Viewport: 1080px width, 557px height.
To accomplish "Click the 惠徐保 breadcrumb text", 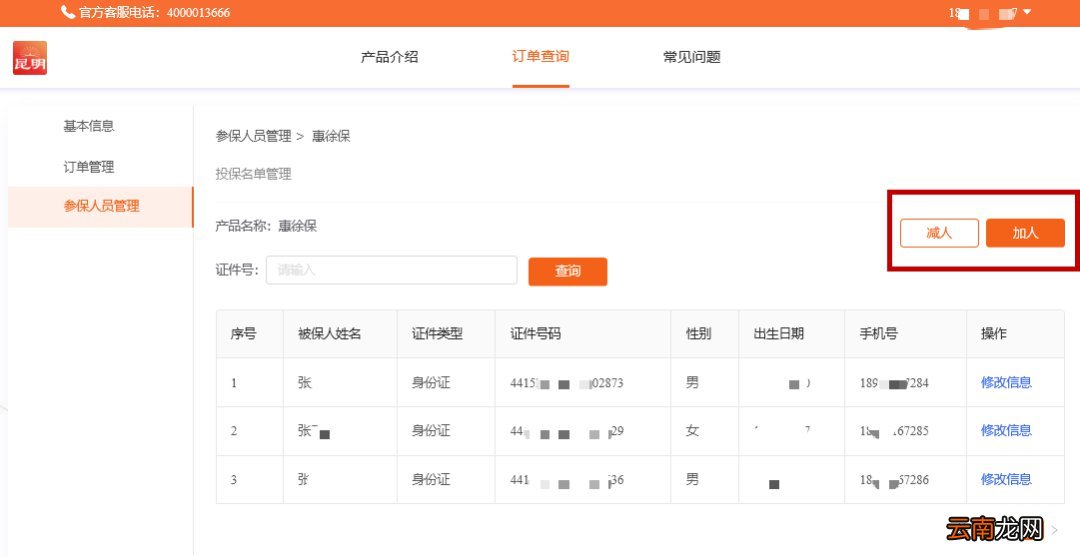I will tap(331, 136).
